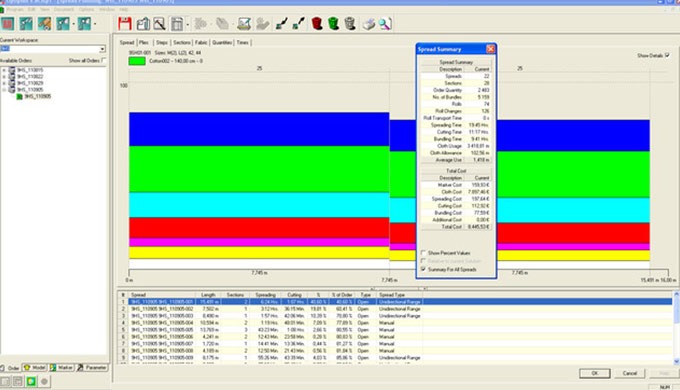Click the red band in the left spread section
The height and width of the screenshot is (390, 680).
(x=259, y=228)
